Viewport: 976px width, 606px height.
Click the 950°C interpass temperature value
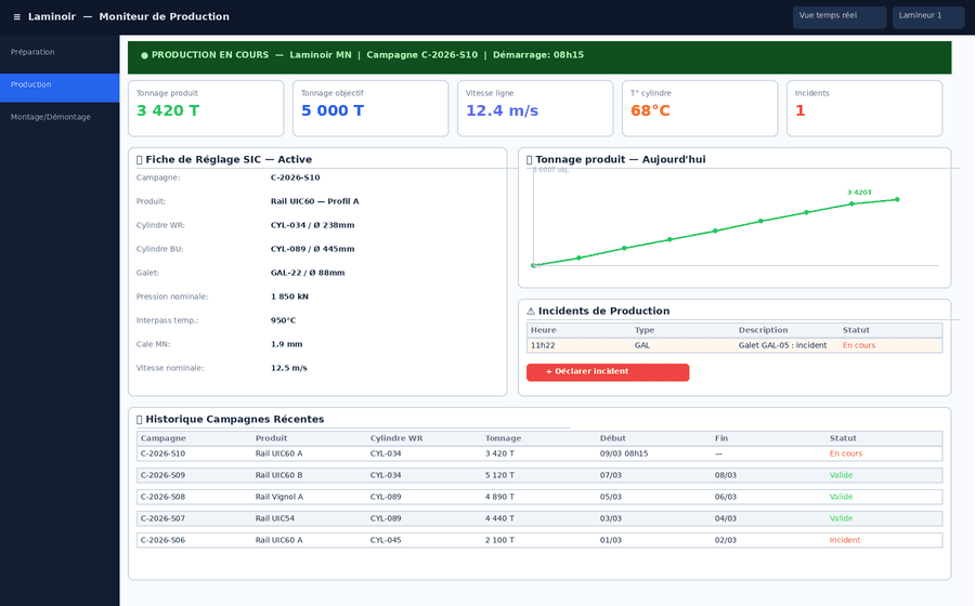(283, 320)
